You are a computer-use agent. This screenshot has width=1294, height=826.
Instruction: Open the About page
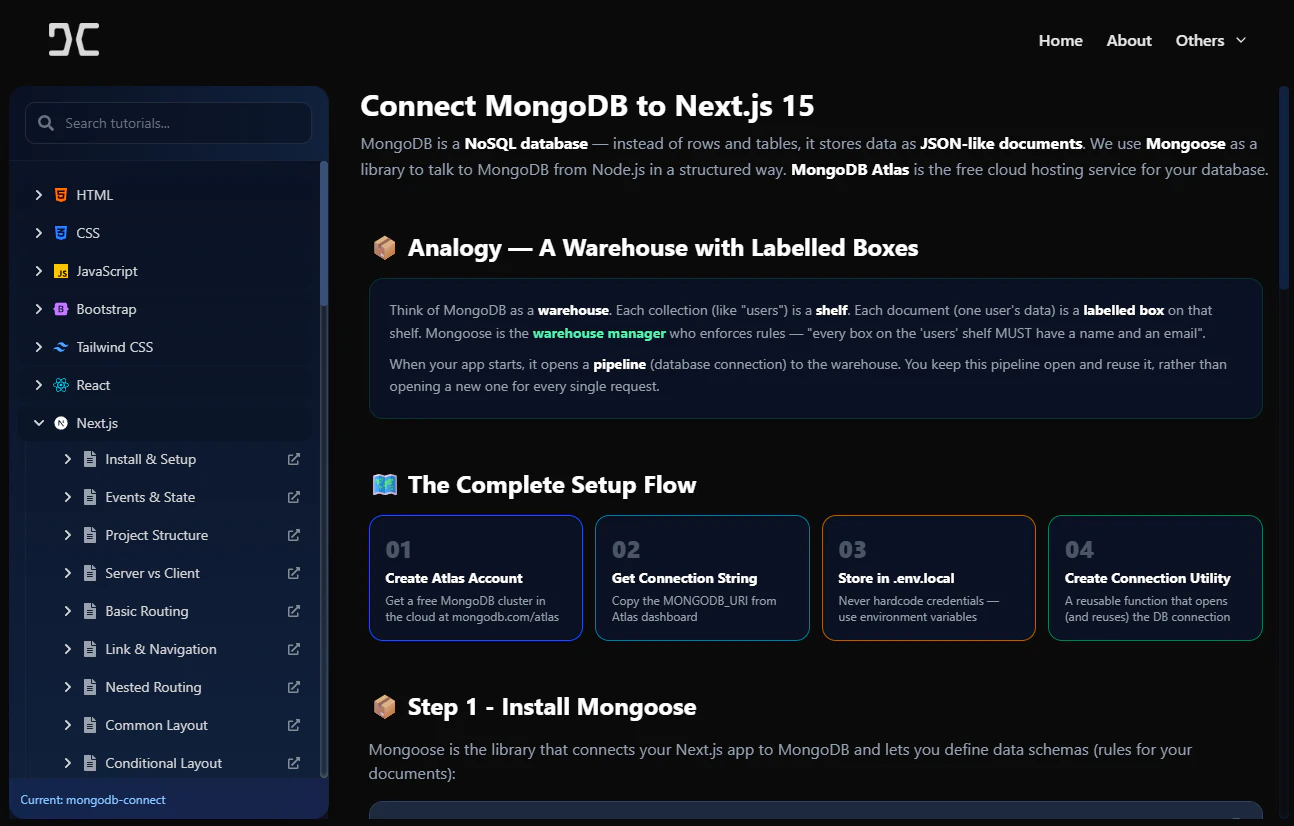coord(1128,40)
